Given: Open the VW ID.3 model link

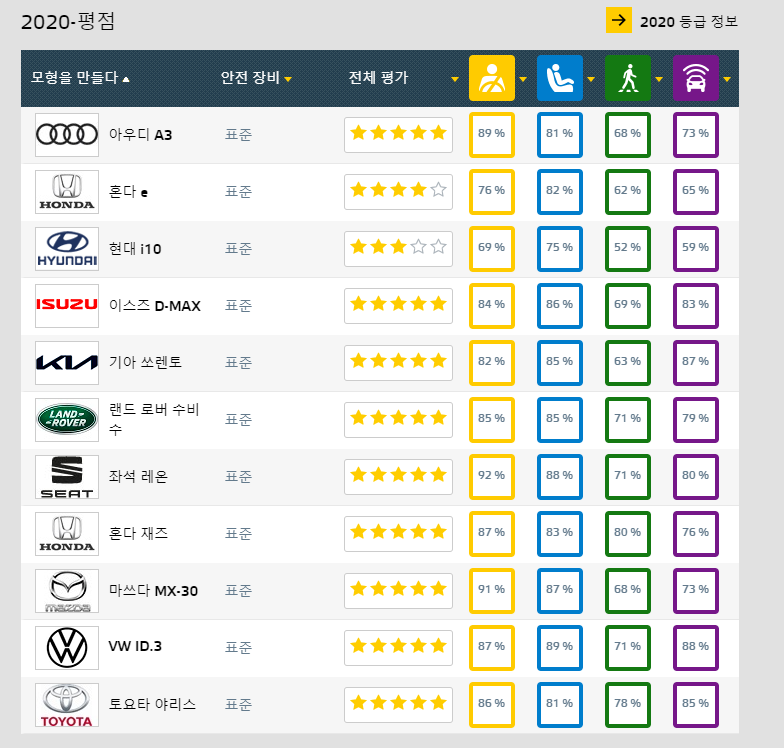Looking at the screenshot, I should [135, 646].
